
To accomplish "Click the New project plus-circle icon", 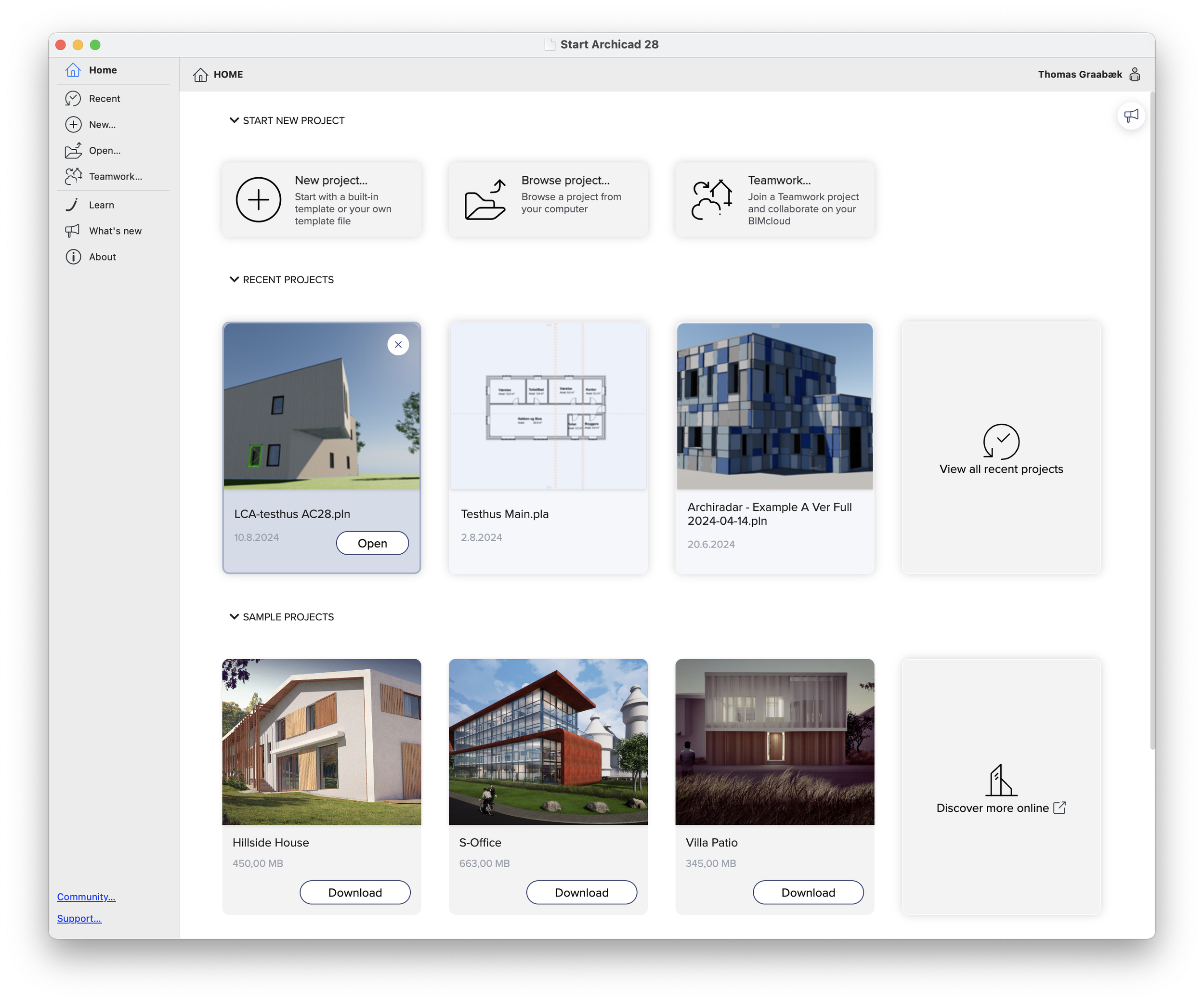I will pos(258,200).
